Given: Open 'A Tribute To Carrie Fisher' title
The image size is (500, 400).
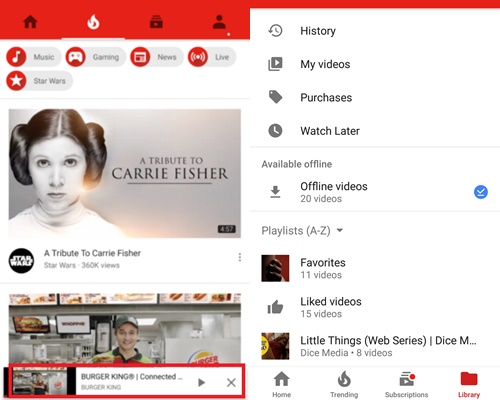Looking at the screenshot, I should coord(92,253).
